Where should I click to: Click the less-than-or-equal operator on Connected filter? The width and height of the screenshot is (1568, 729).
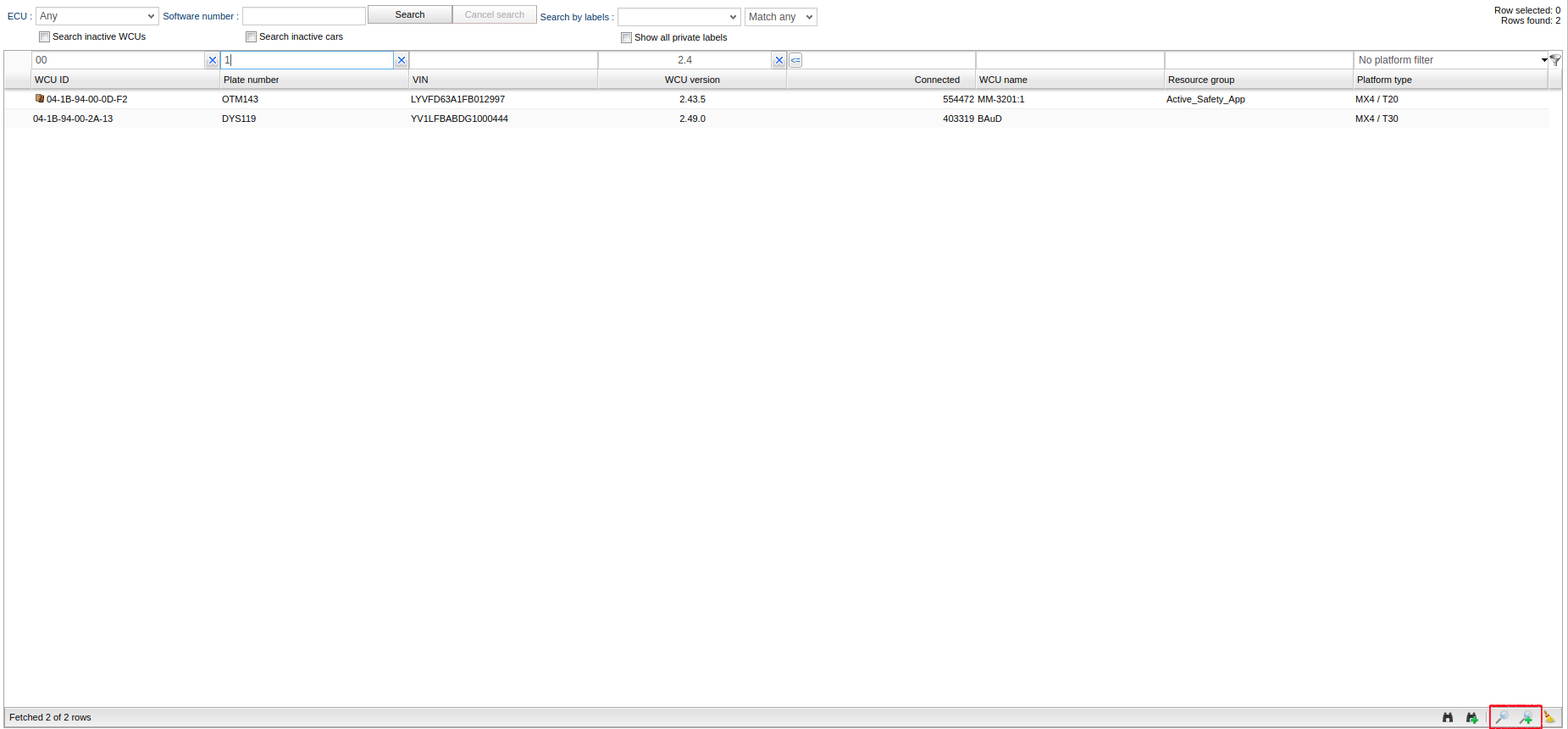[x=795, y=60]
